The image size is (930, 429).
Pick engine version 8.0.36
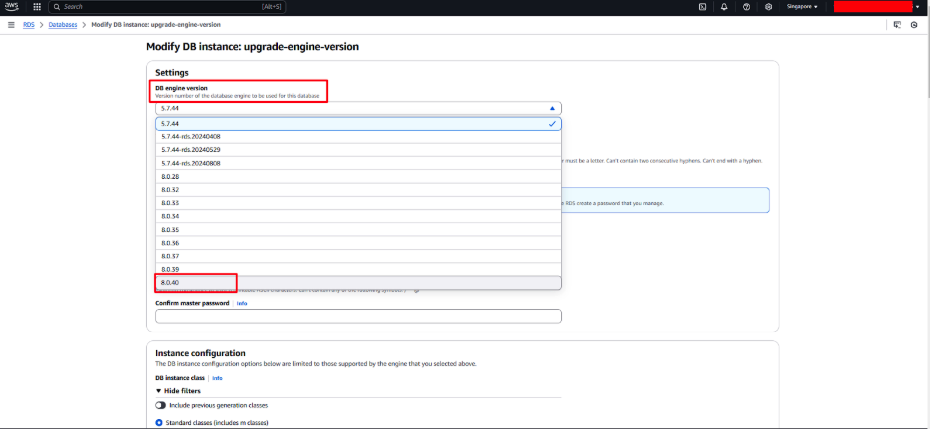(x=358, y=243)
